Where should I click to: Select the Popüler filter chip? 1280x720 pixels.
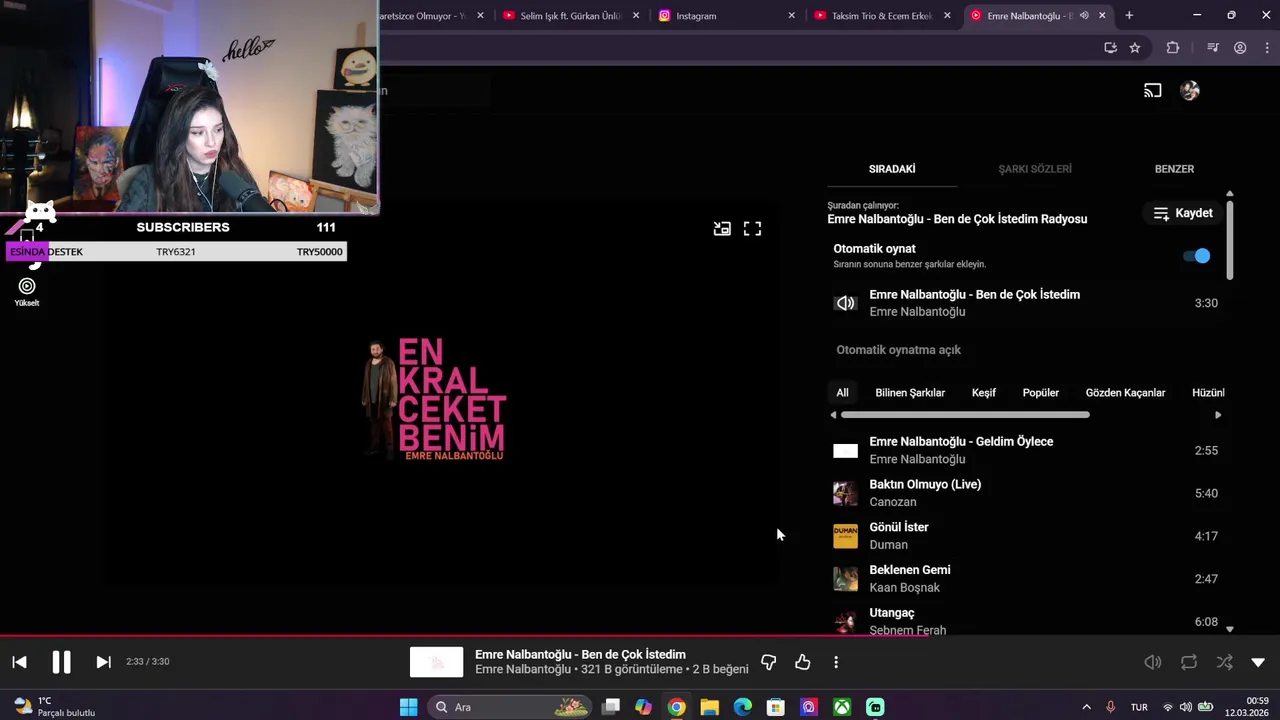click(x=1040, y=393)
